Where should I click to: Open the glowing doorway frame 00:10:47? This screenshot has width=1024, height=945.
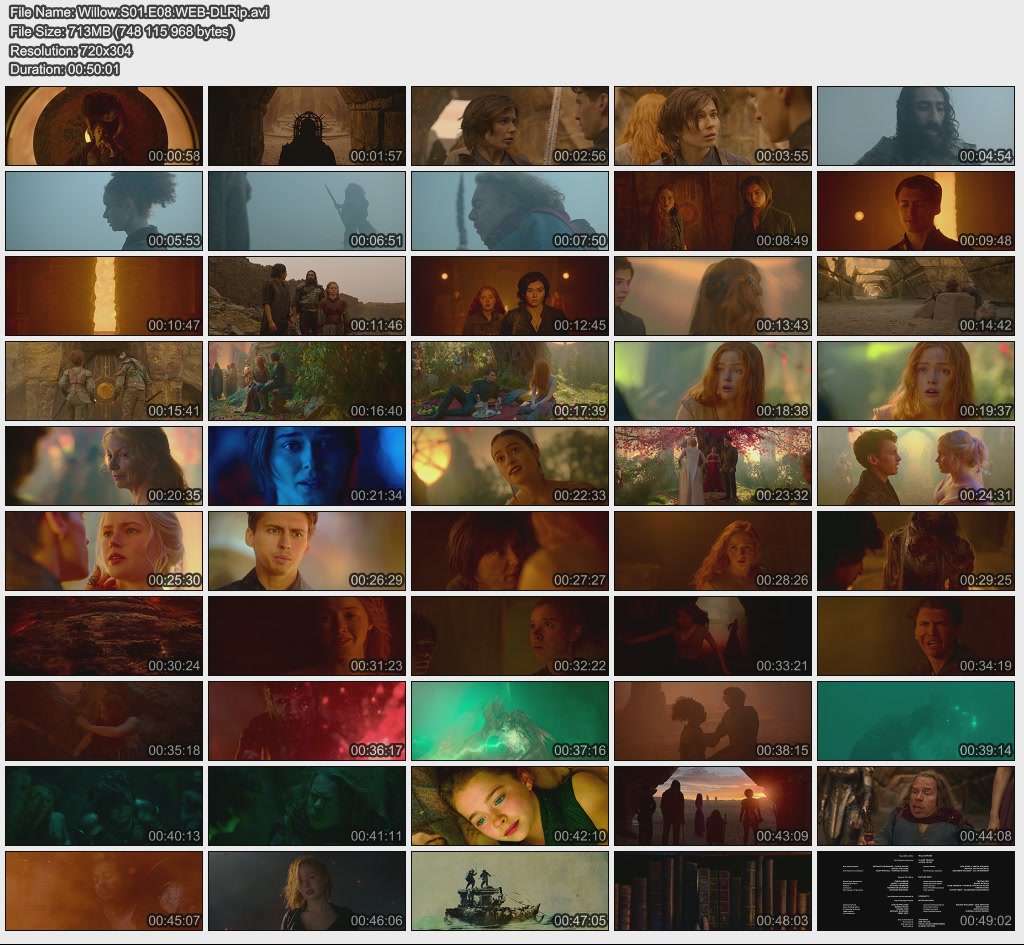click(x=104, y=296)
